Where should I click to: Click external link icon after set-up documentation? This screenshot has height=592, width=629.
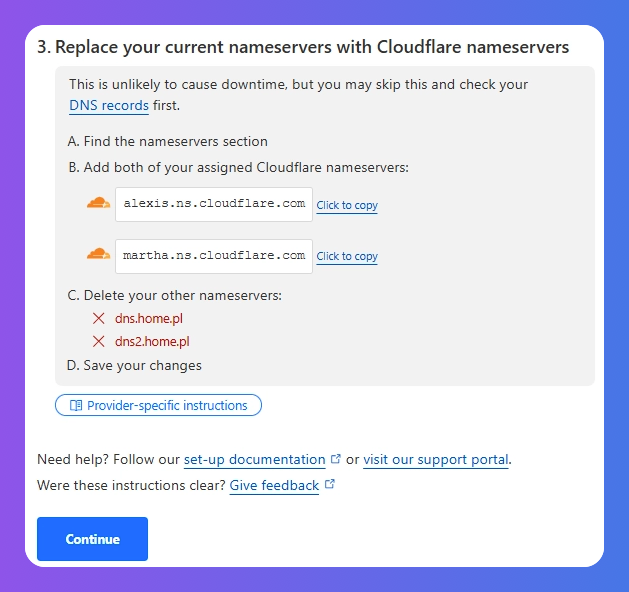tap(336, 458)
